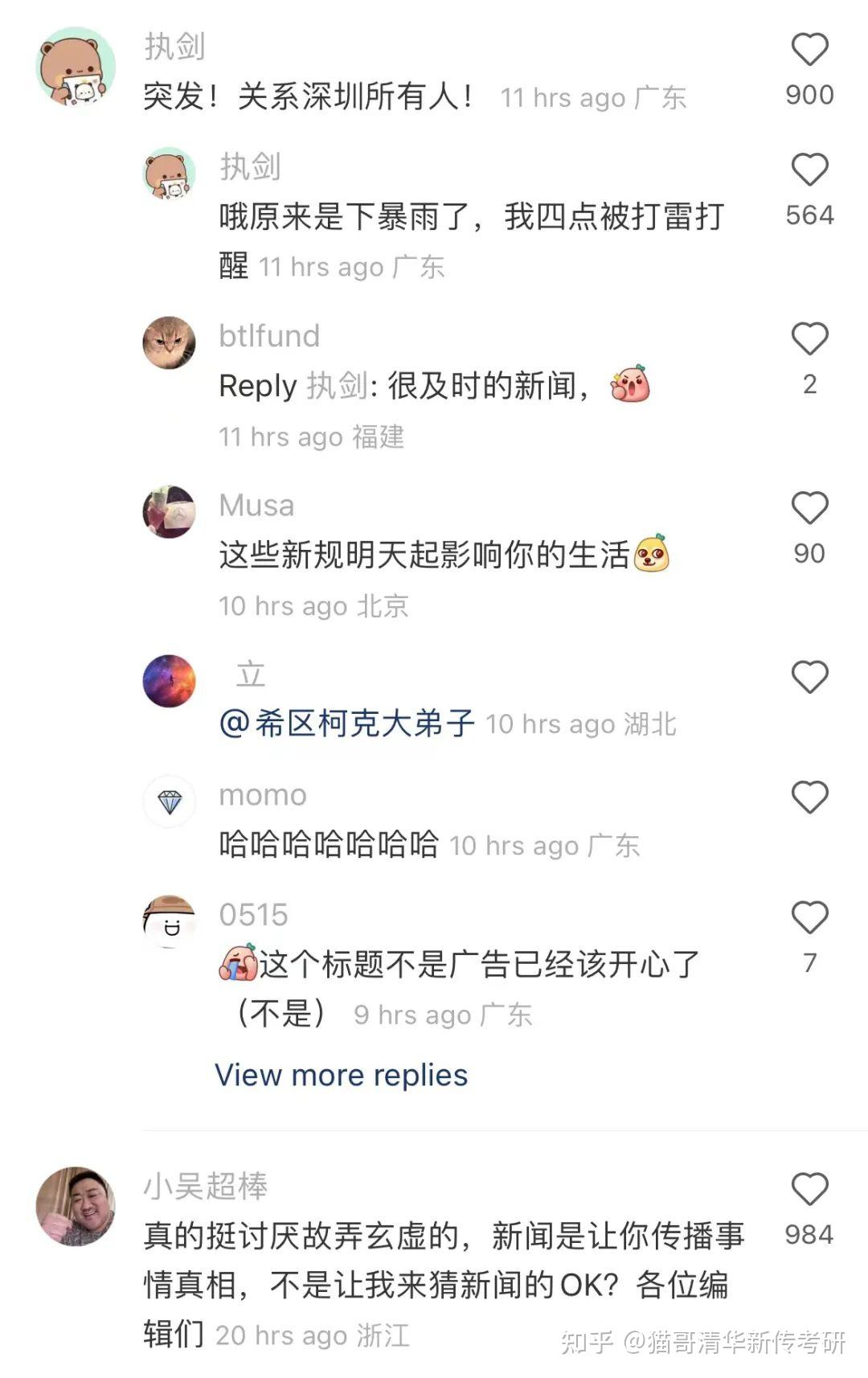This screenshot has width=868, height=1378.
Task: Tap the username Musa
Action: (x=256, y=506)
